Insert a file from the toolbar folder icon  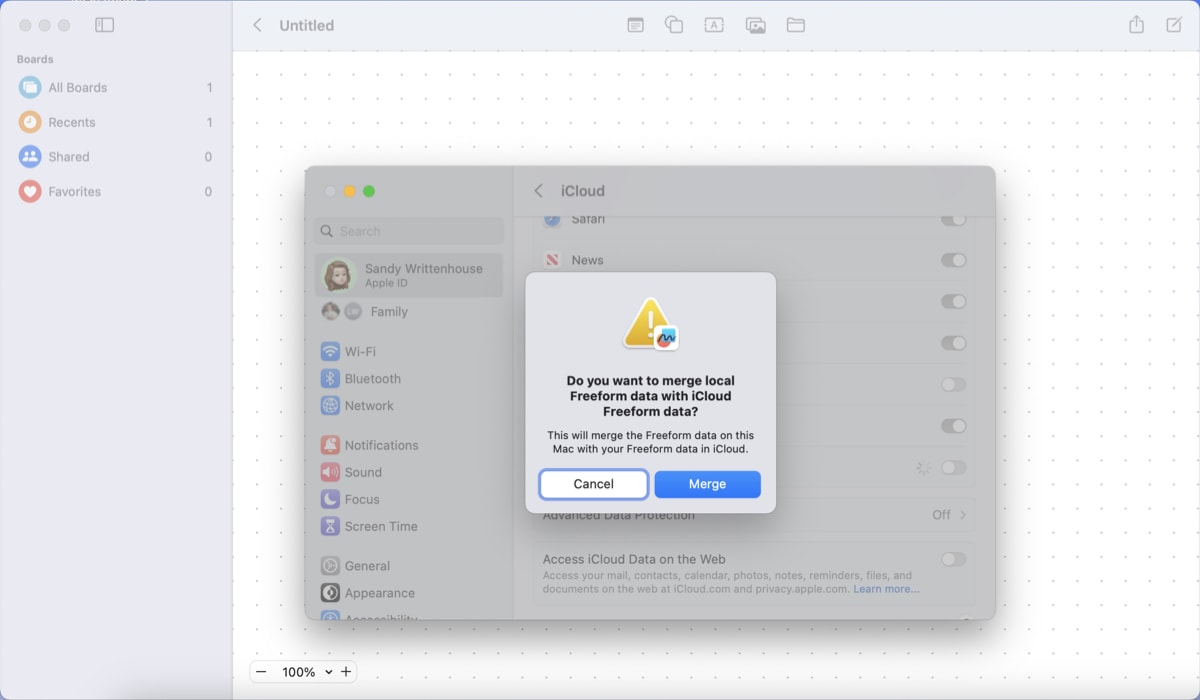795,25
